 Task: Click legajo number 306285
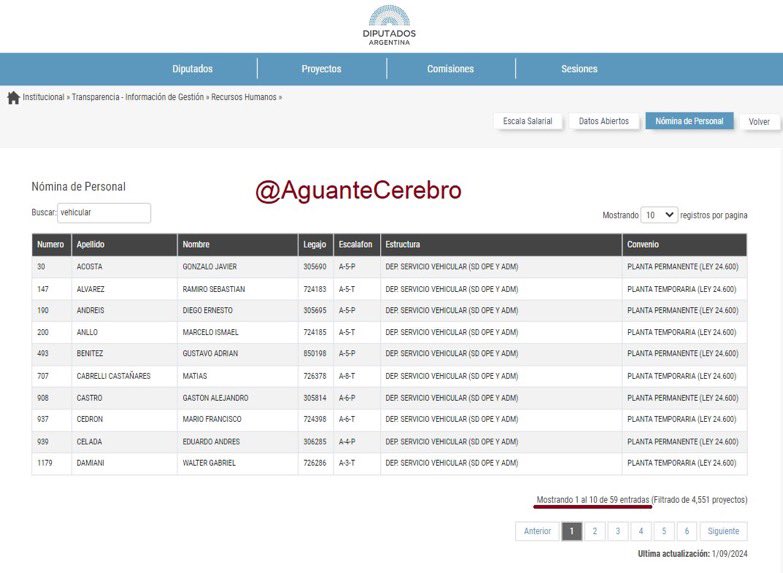pyautogui.click(x=315, y=442)
